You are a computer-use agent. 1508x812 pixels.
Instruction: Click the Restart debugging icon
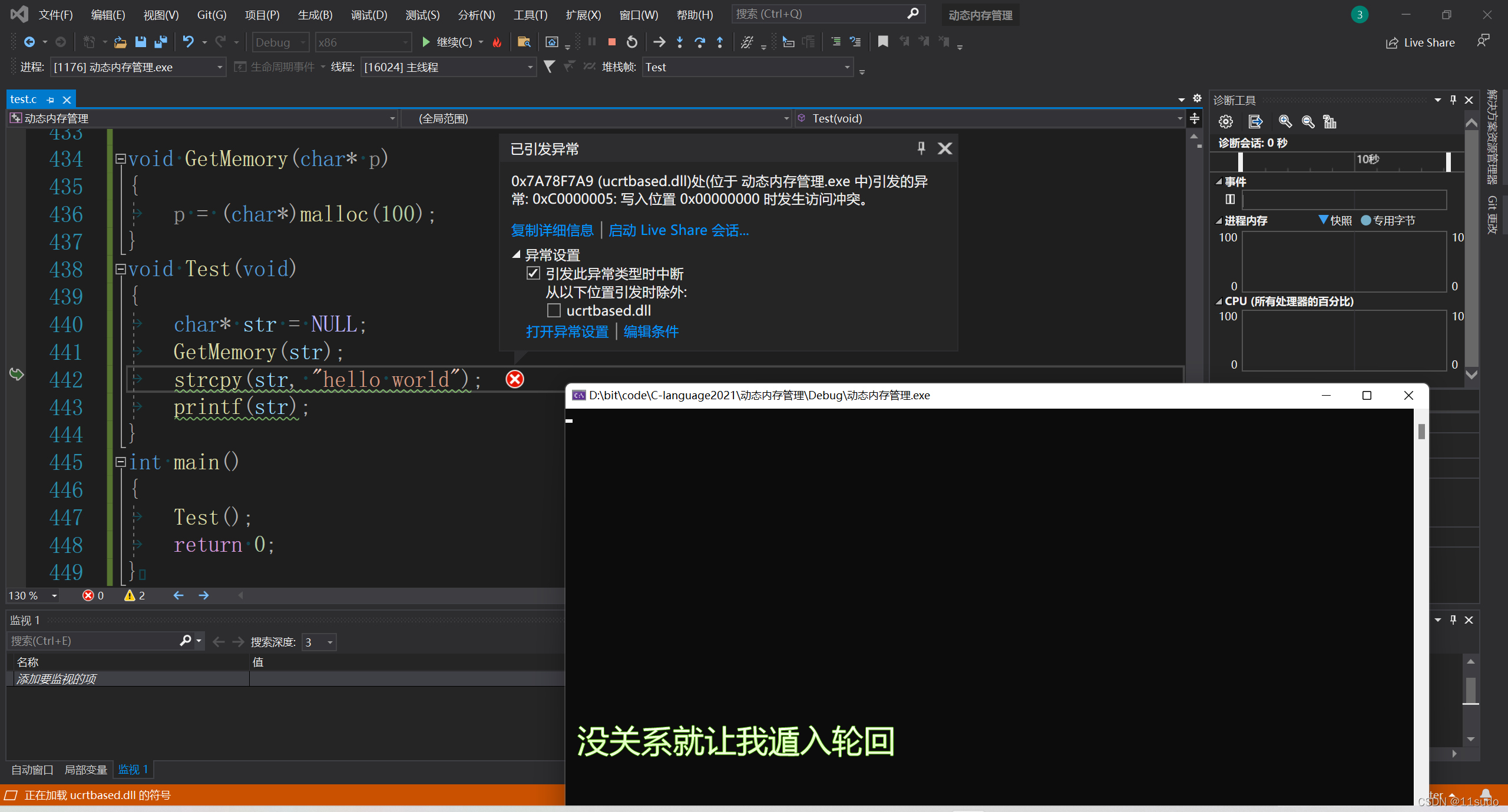pyautogui.click(x=631, y=42)
